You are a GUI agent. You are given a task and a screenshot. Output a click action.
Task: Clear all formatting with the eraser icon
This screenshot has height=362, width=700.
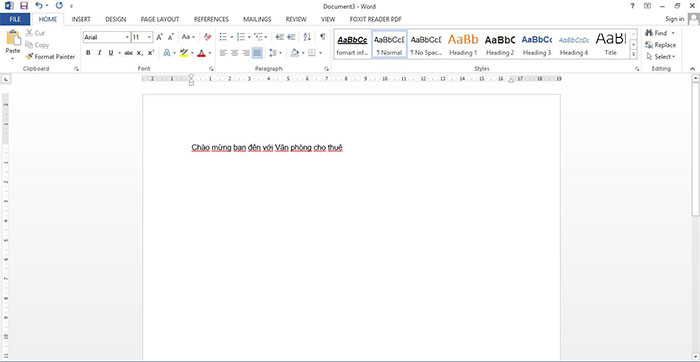coord(207,37)
